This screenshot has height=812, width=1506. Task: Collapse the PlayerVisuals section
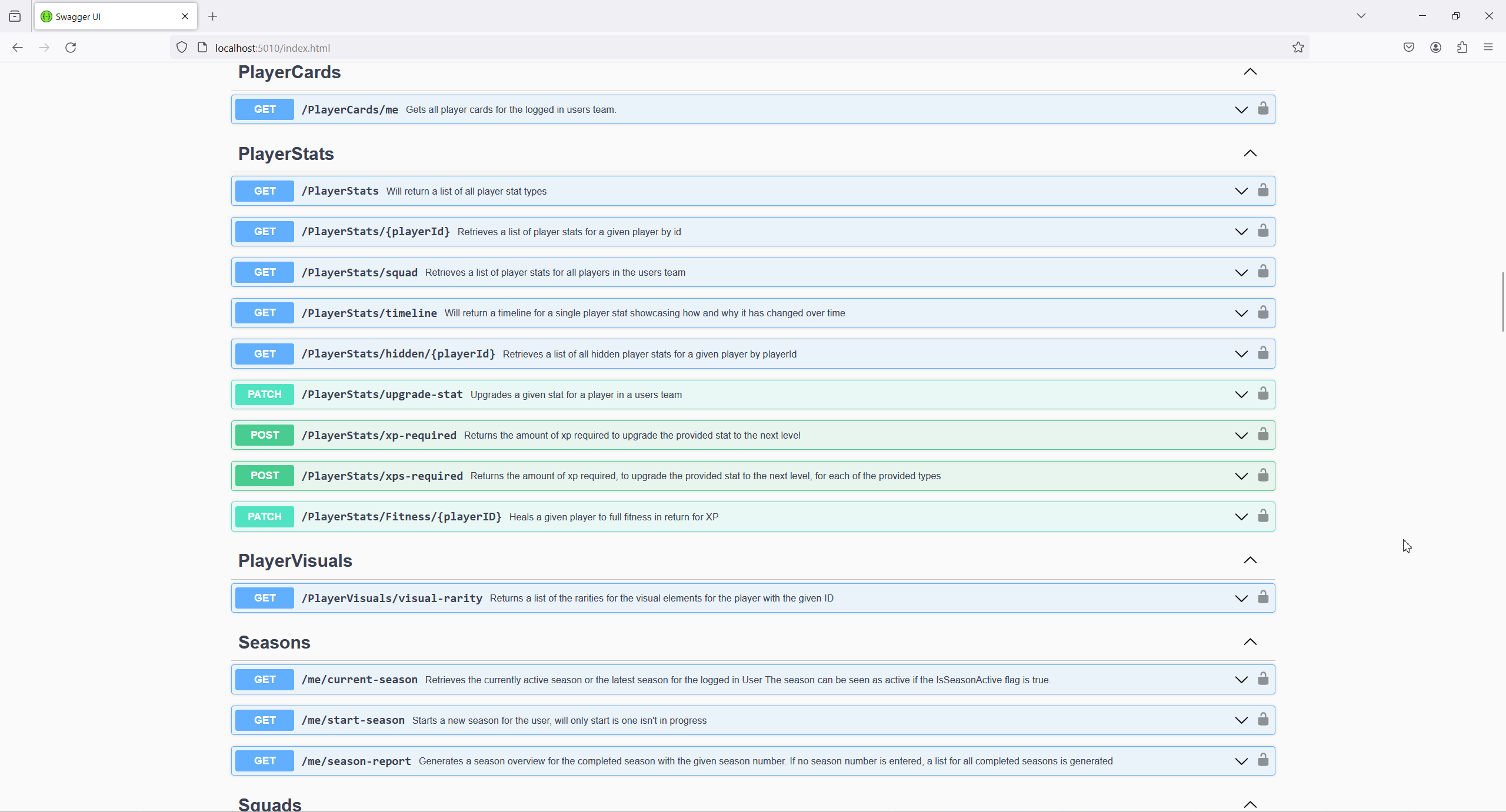point(1250,560)
